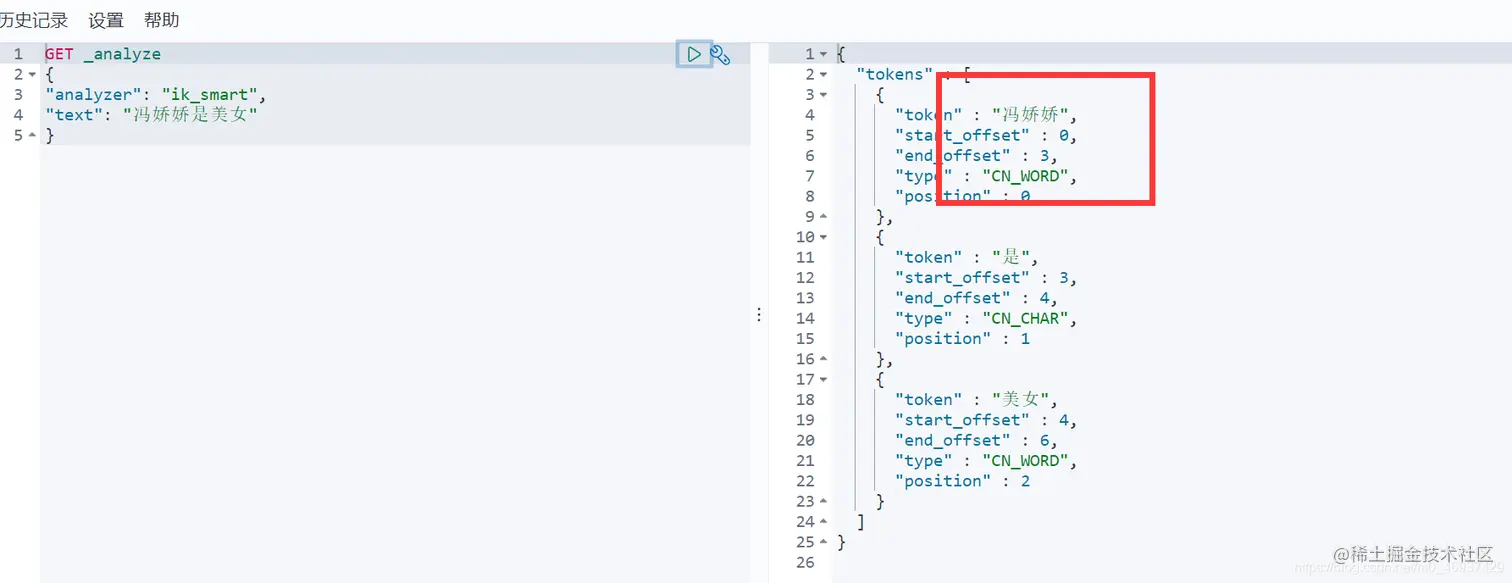Toggle fold arrow at output line 23
The height and width of the screenshot is (583, 1512).
click(823, 502)
